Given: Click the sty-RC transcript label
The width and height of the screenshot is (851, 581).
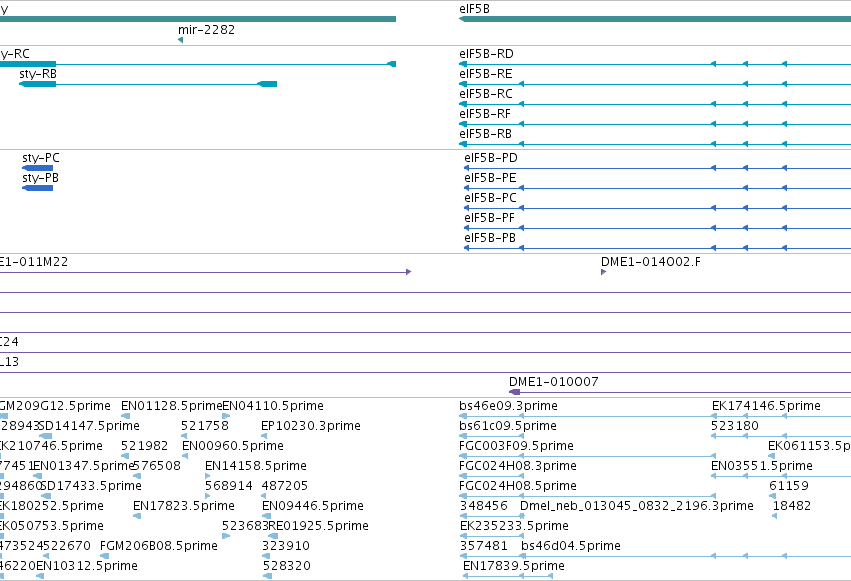Looking at the screenshot, I should (x=15, y=54).
